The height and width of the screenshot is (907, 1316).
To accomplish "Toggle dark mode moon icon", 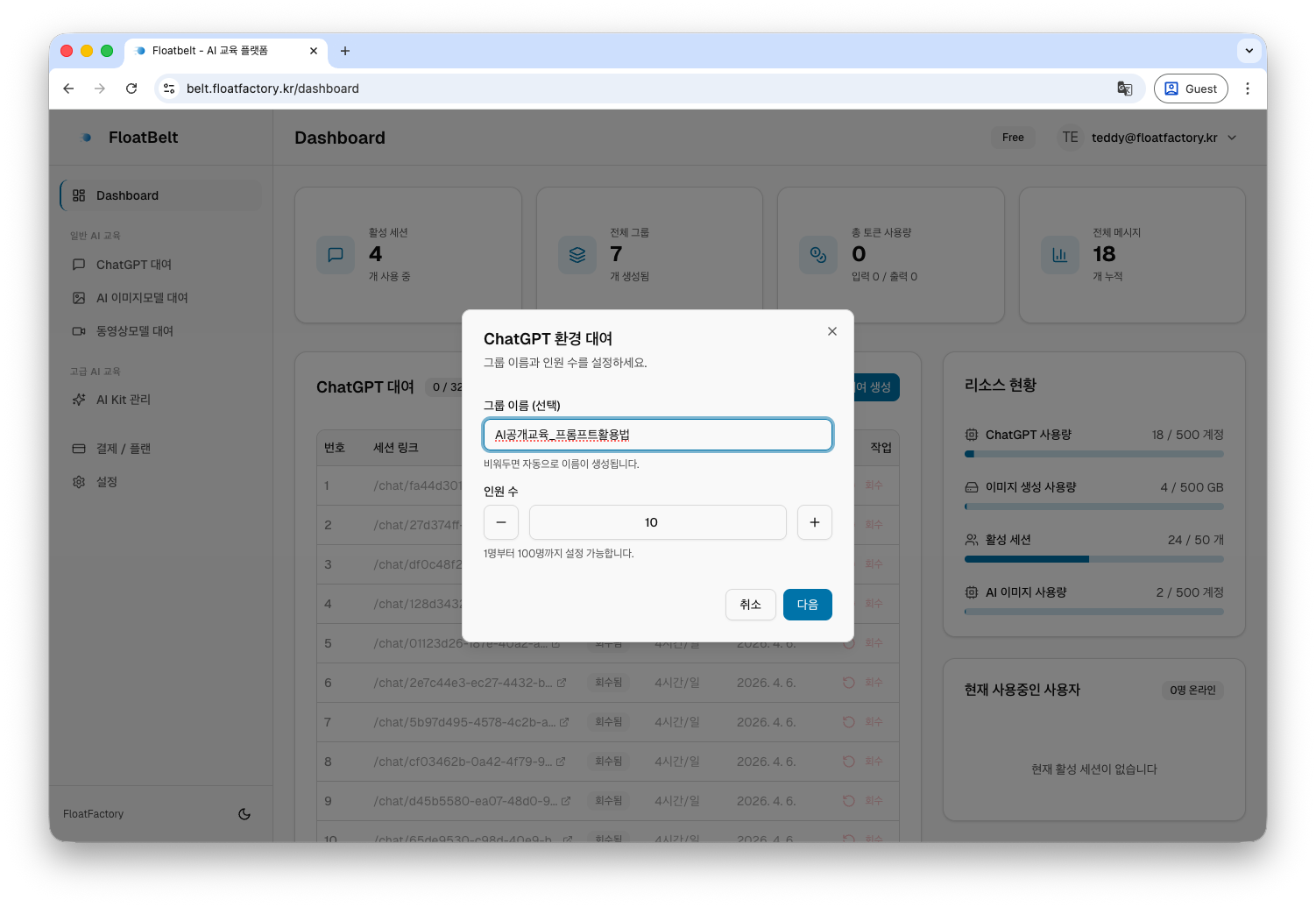I will tap(244, 814).
